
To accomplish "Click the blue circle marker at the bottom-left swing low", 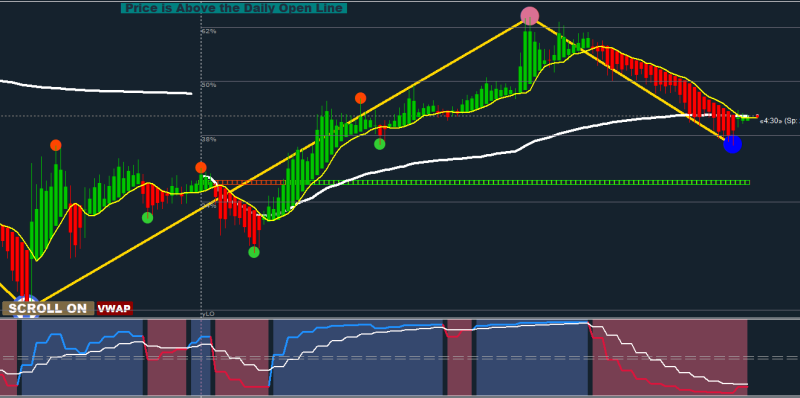I will (x=26, y=305).
